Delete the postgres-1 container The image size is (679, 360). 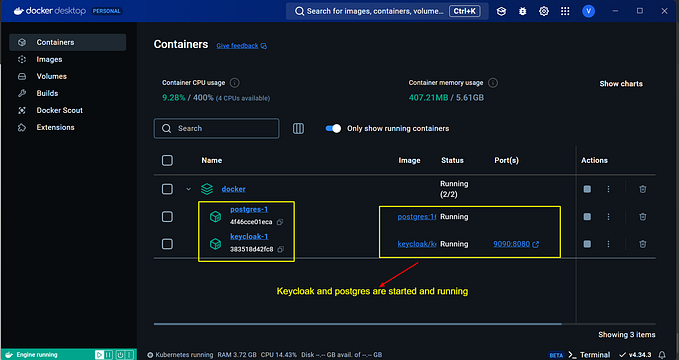point(643,217)
